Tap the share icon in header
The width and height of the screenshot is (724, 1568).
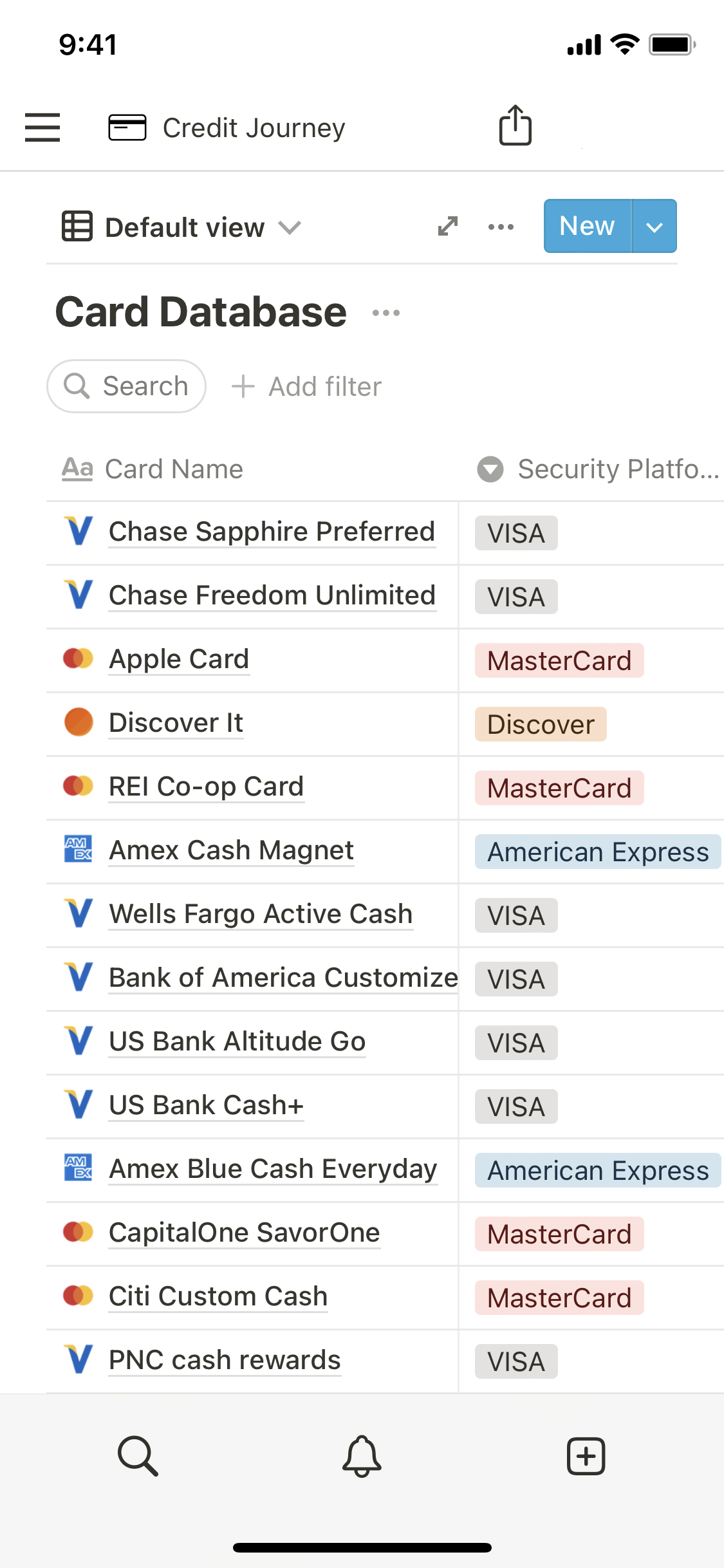pyautogui.click(x=515, y=126)
